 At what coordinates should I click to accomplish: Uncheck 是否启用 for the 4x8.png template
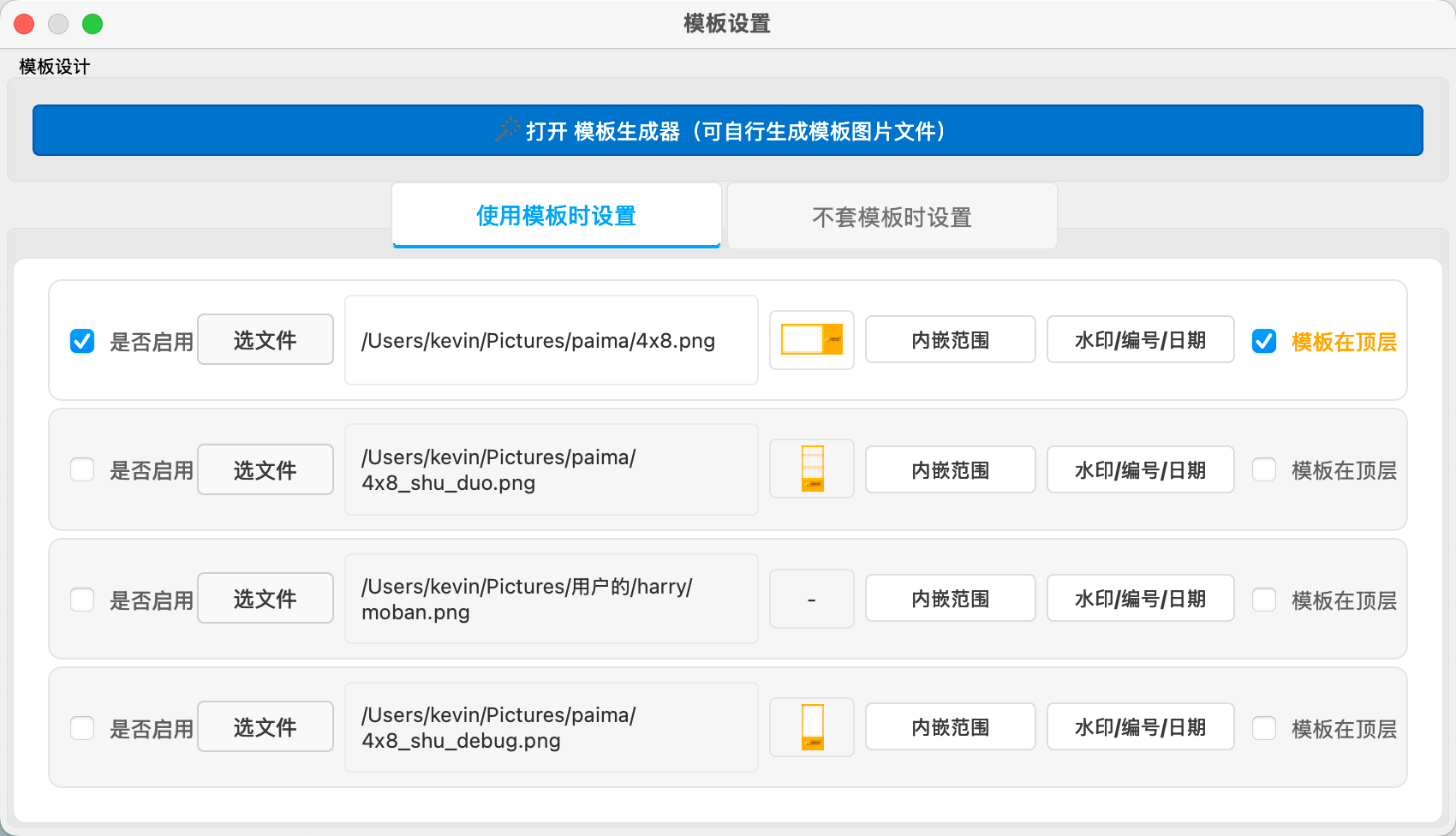pos(82,341)
